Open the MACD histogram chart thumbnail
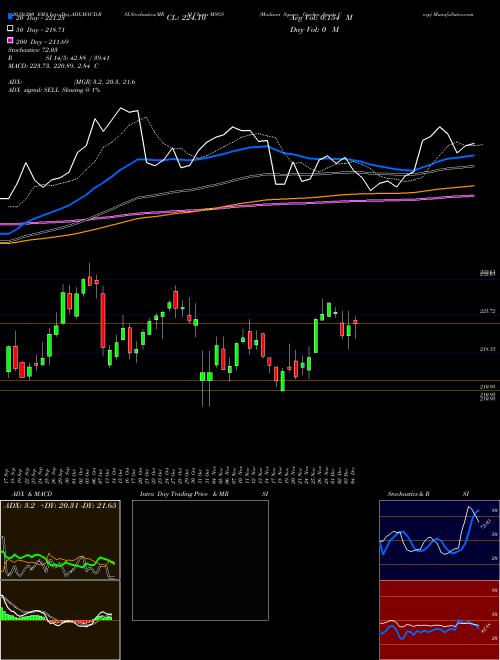Screen dimensions: 500x660 (x=60, y=620)
